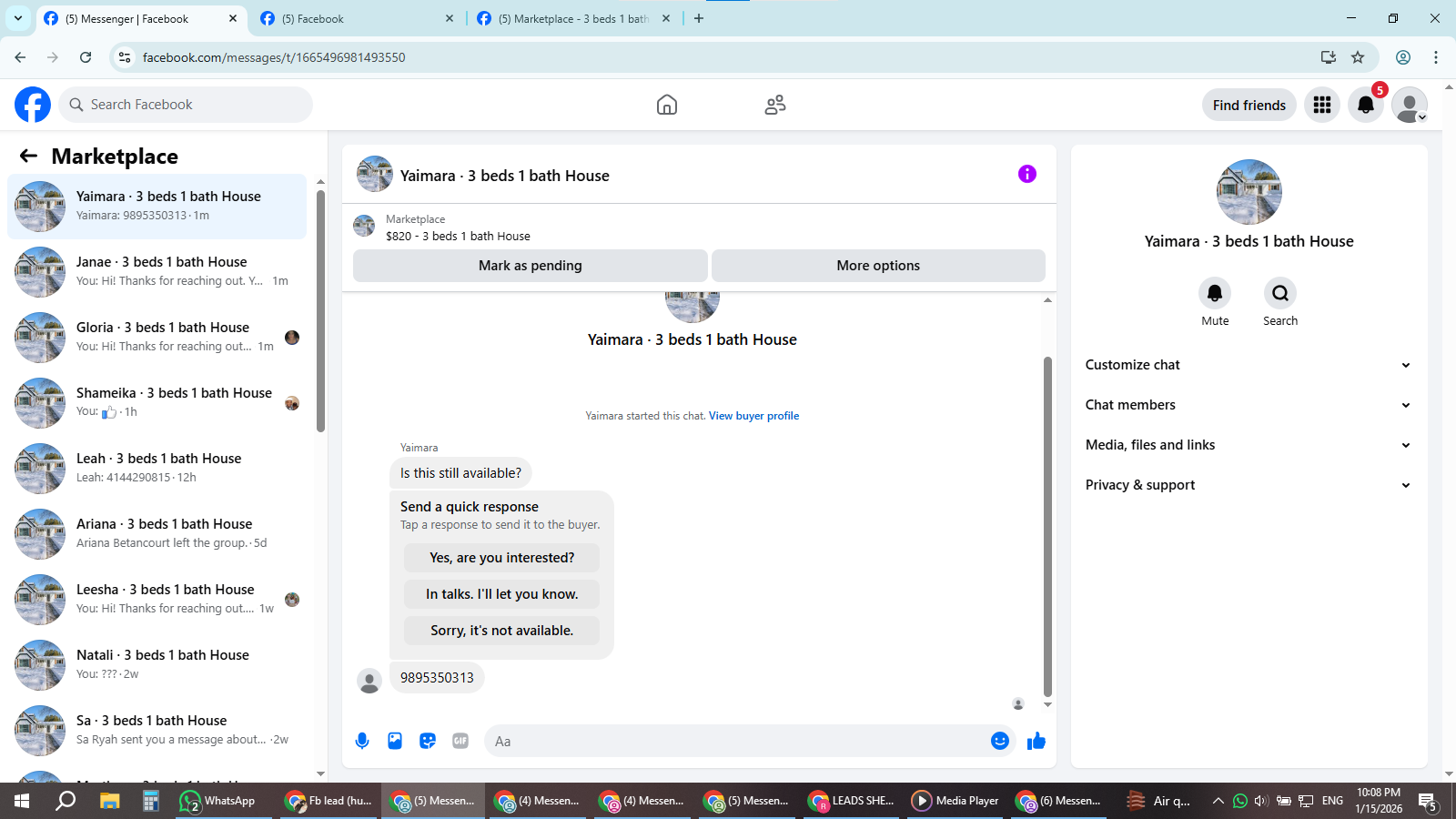Switch to the Marketplace 3 beds tab
Screen dimensions: 1456x819
(574, 18)
